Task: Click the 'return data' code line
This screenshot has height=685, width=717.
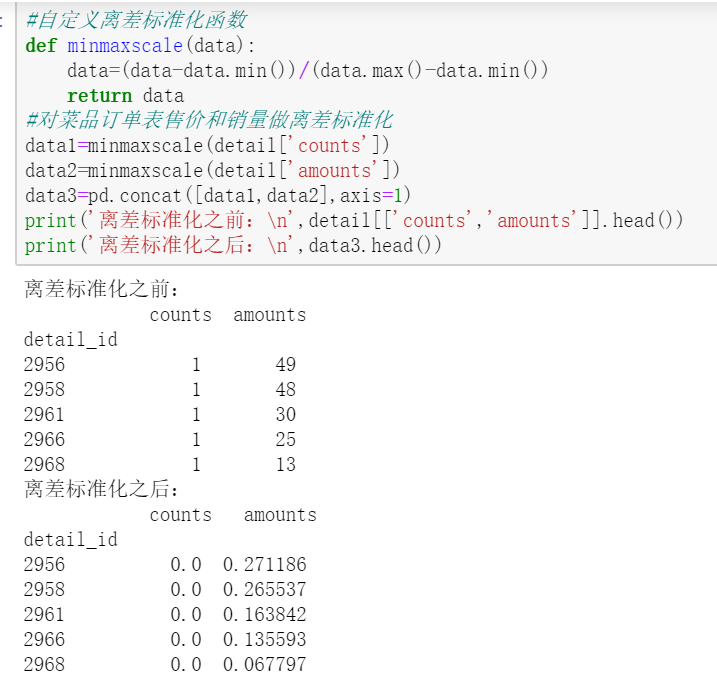Action: [125, 96]
